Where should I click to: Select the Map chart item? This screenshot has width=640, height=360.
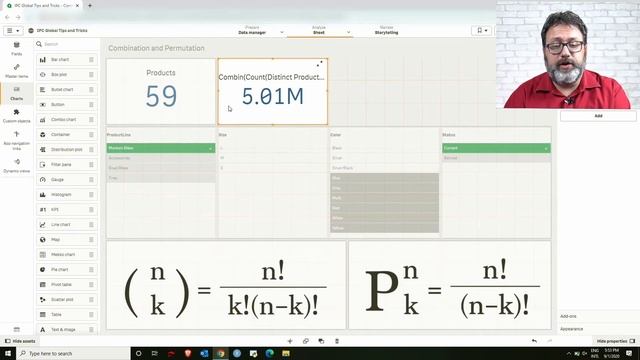pos(67,240)
